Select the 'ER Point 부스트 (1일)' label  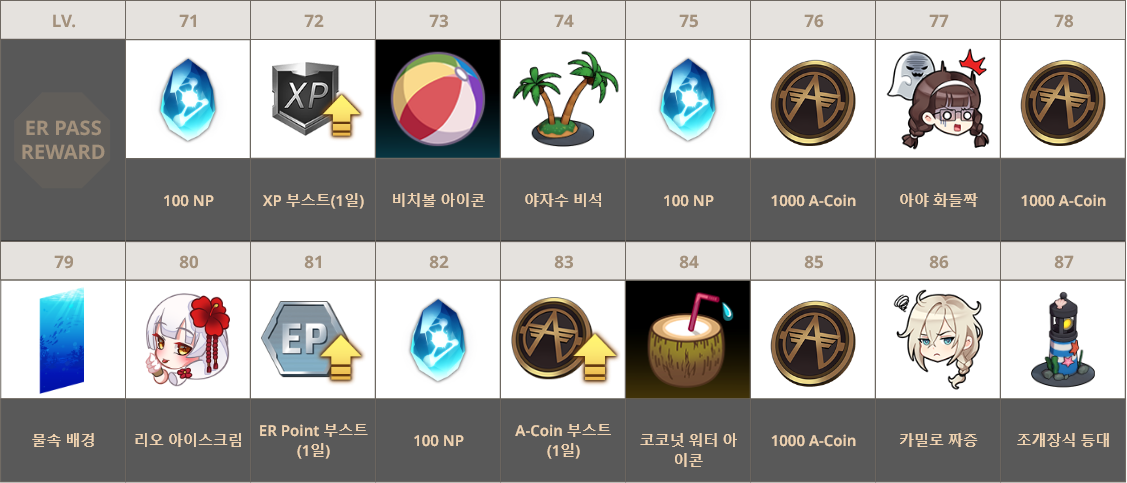tap(313, 441)
